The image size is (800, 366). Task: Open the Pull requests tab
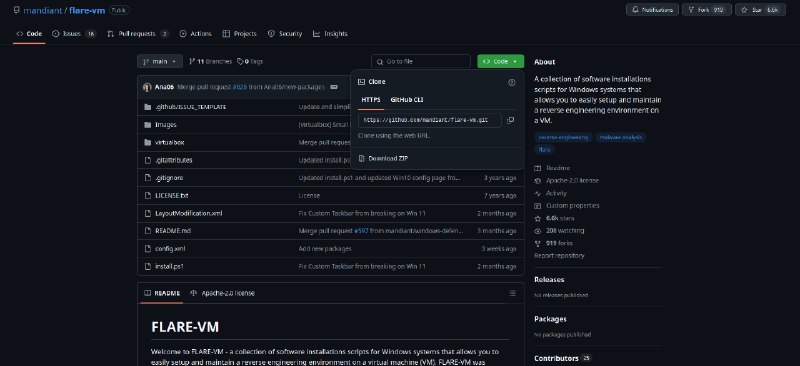coord(138,34)
